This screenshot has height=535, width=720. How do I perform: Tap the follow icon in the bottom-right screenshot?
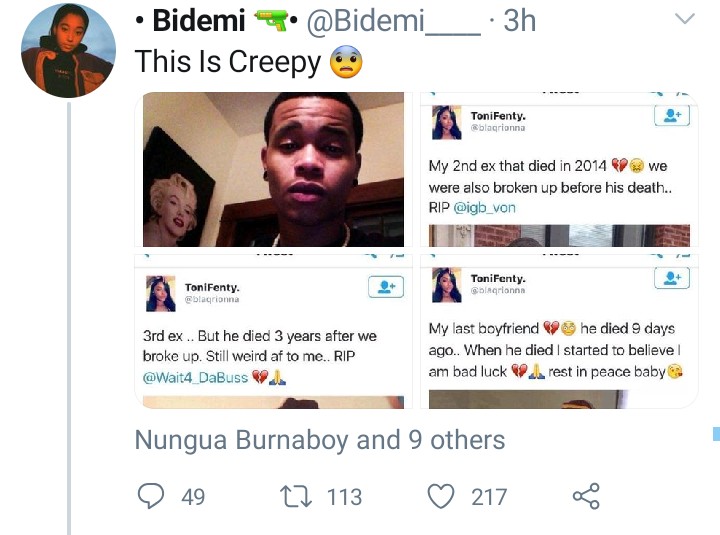pyautogui.click(x=672, y=278)
